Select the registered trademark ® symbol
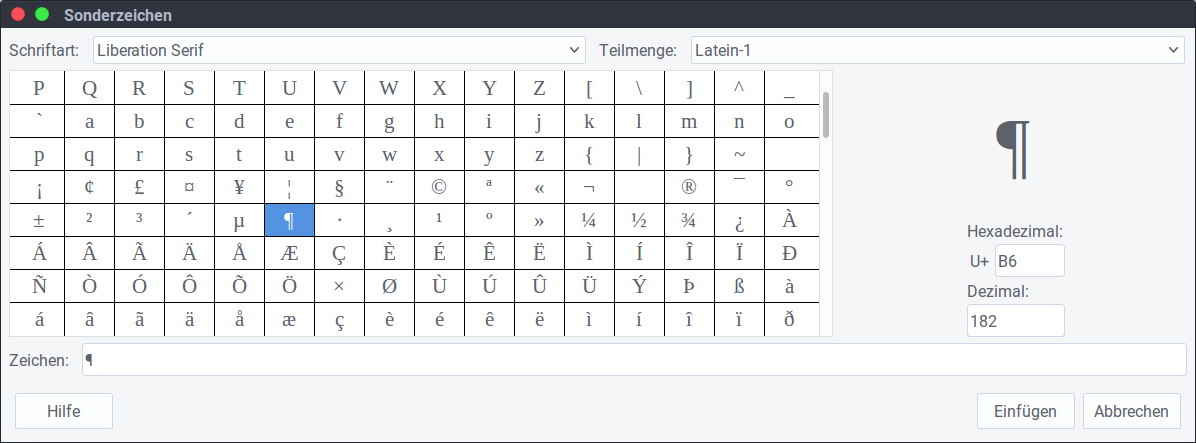Screen dimensions: 1196x443 coord(689,187)
